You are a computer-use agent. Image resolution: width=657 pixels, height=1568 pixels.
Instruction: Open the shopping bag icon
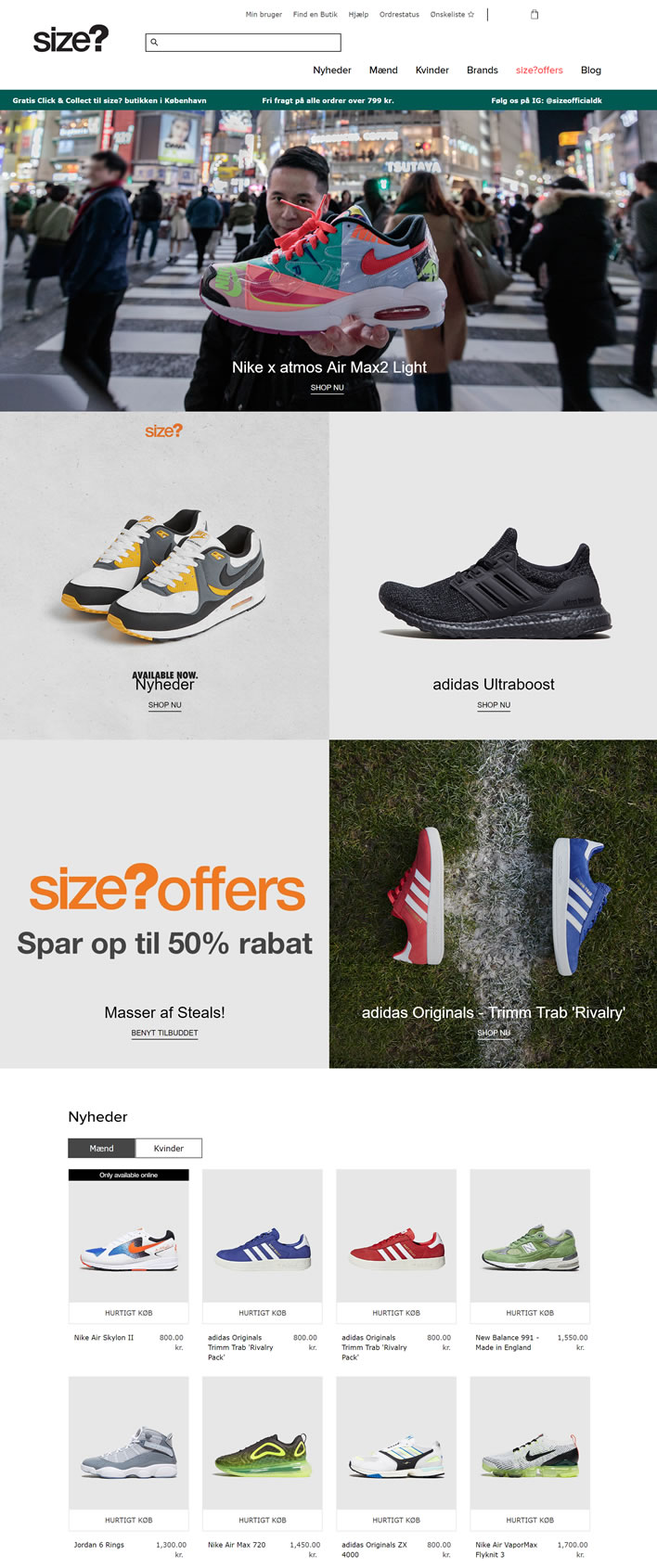tap(535, 14)
